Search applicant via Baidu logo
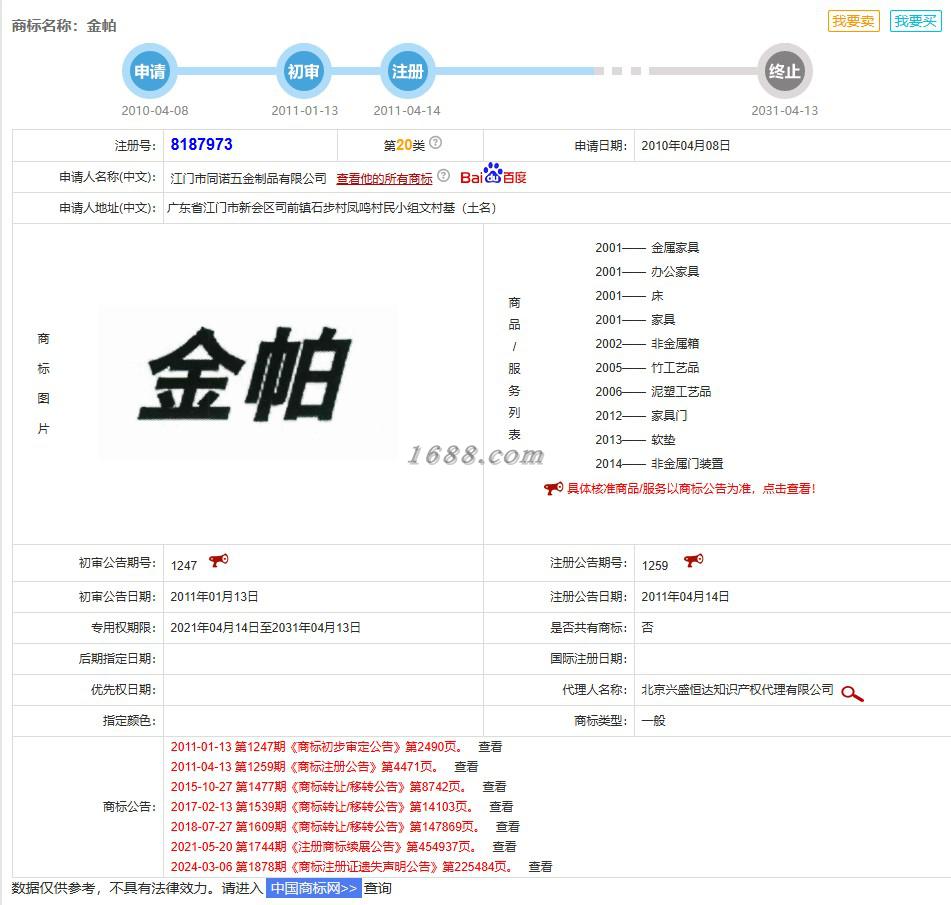This screenshot has width=951, height=905. 492,175
